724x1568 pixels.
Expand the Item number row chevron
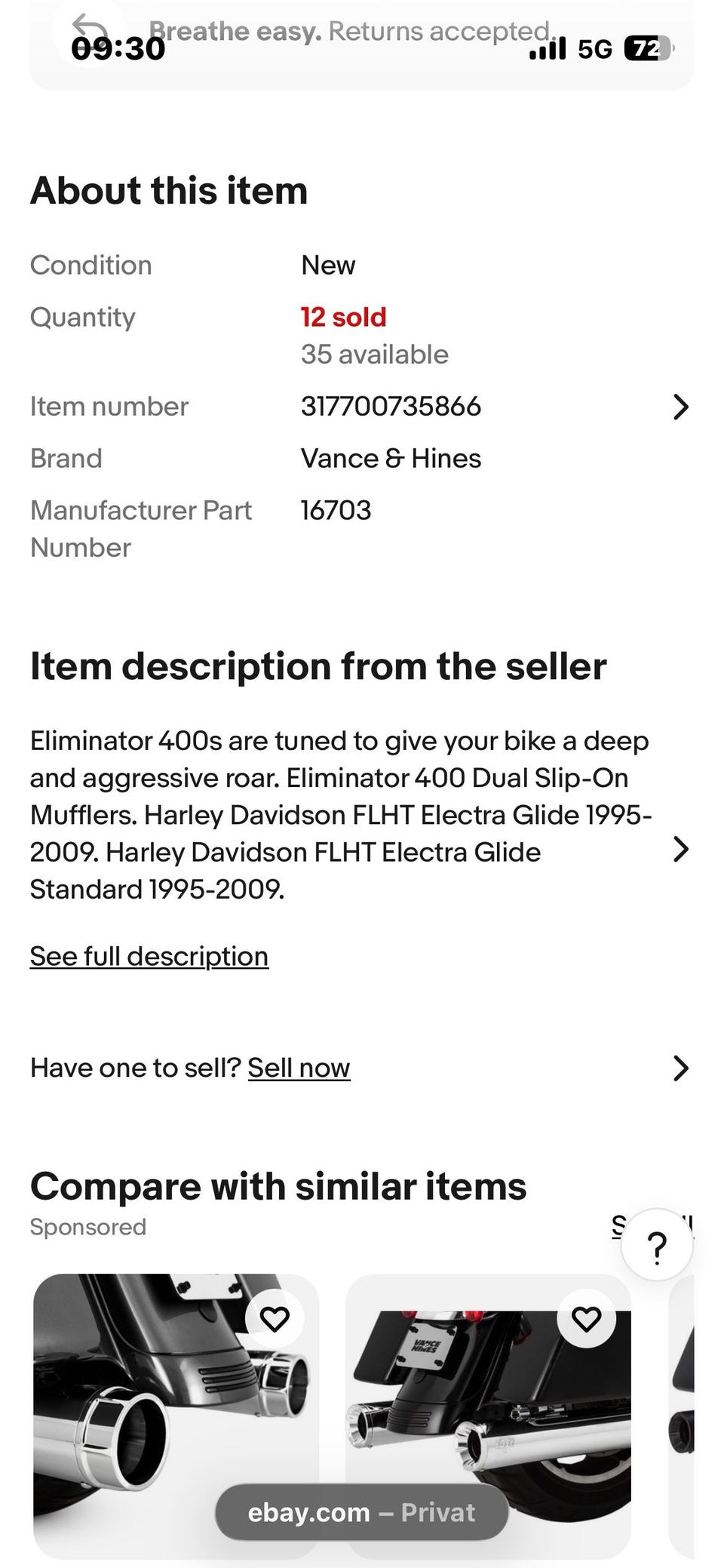point(680,407)
